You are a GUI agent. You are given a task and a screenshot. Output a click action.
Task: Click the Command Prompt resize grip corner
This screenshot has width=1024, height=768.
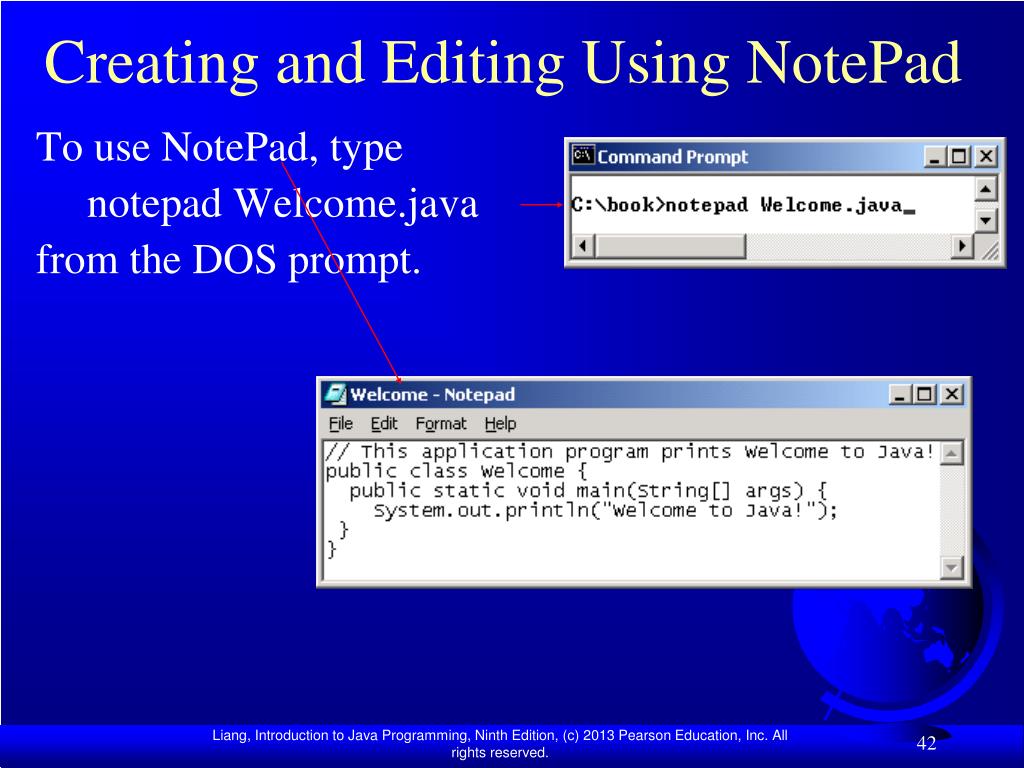coord(990,249)
